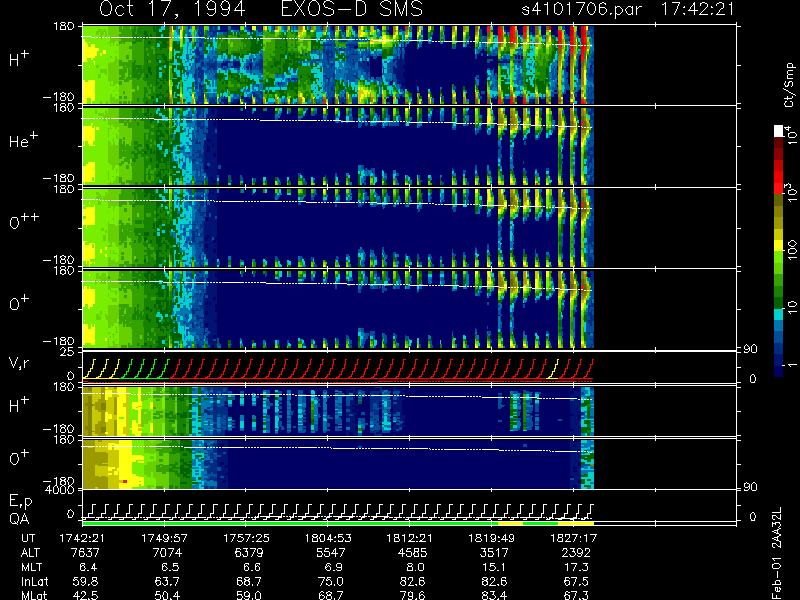Click the ALT value "3517"
The width and height of the screenshot is (800, 600).
tap(494, 553)
